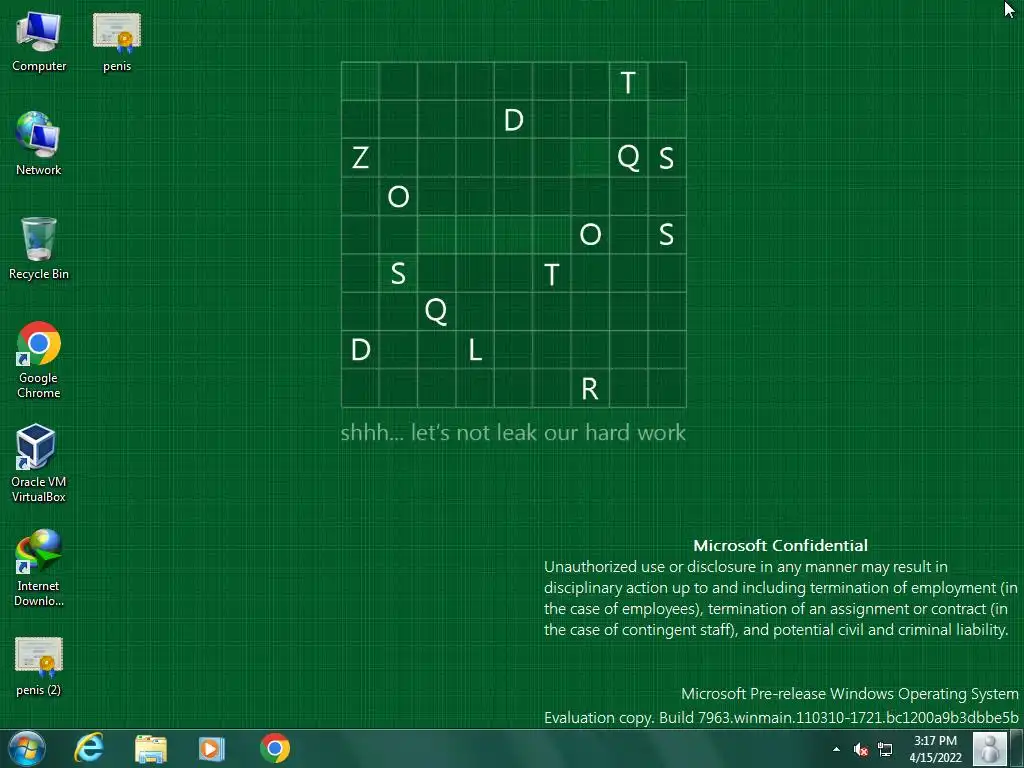
Task: Open the Start menu orb
Action: (x=27, y=748)
